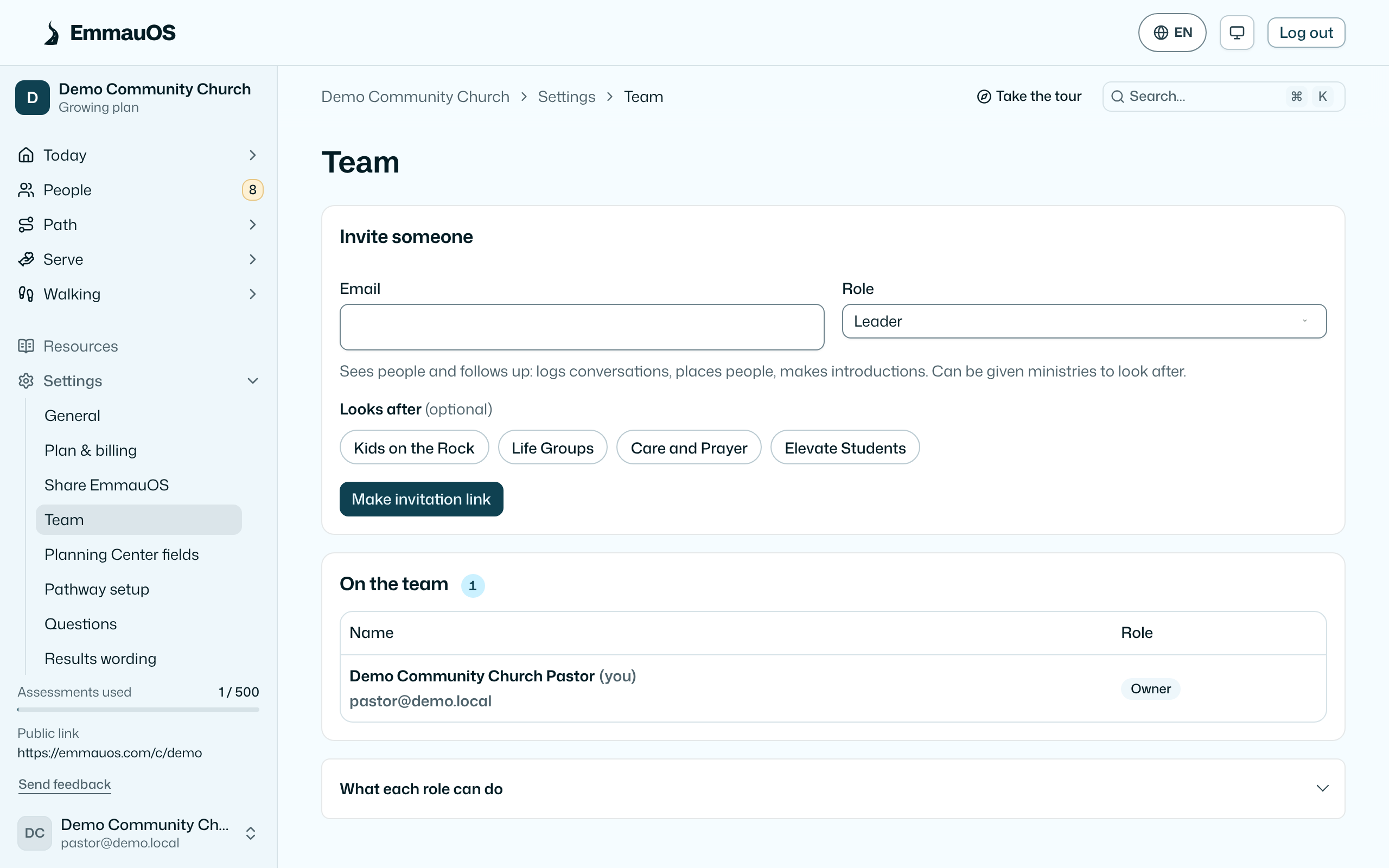Screen dimensions: 1389x868
Task: Open General settings
Action: point(138,416)
